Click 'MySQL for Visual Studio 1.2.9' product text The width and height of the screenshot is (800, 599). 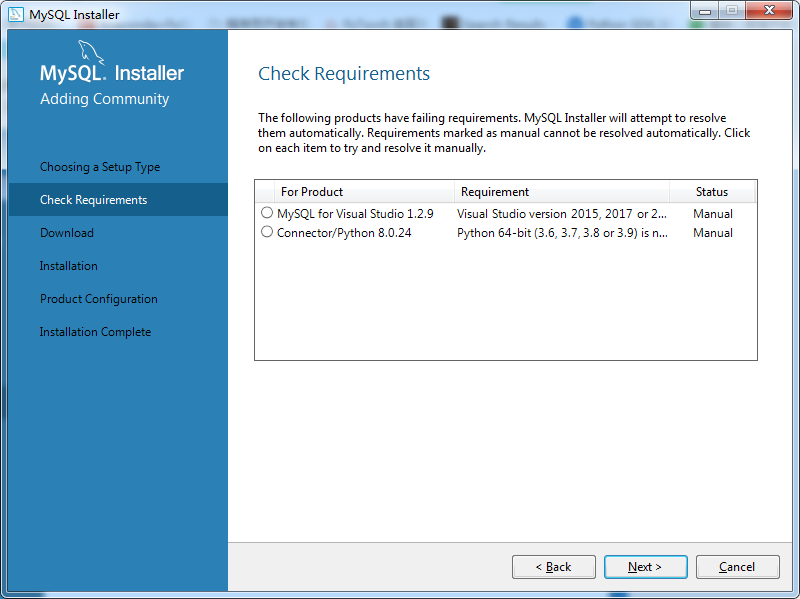(355, 213)
